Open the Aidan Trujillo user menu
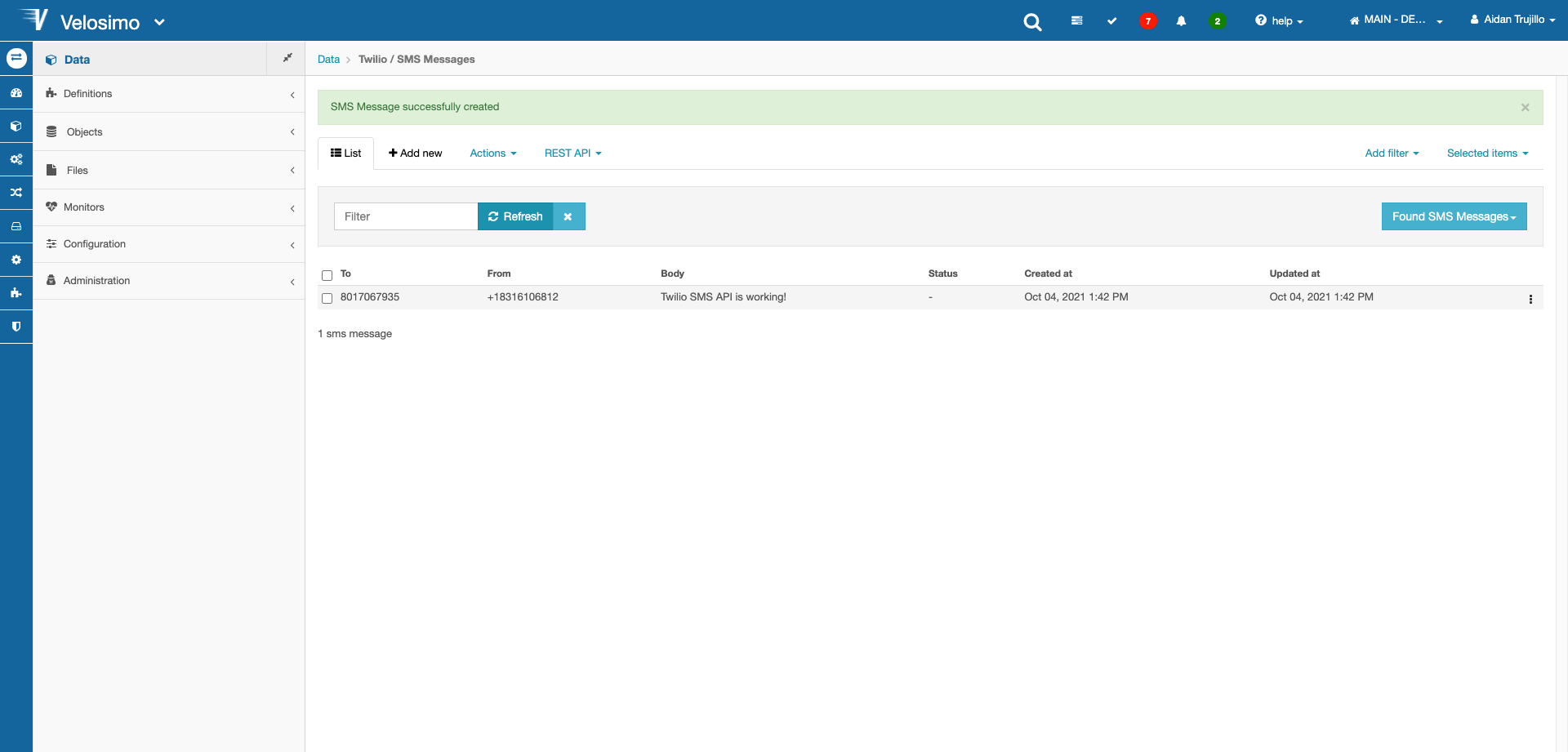The image size is (1568, 752). coord(1512,20)
